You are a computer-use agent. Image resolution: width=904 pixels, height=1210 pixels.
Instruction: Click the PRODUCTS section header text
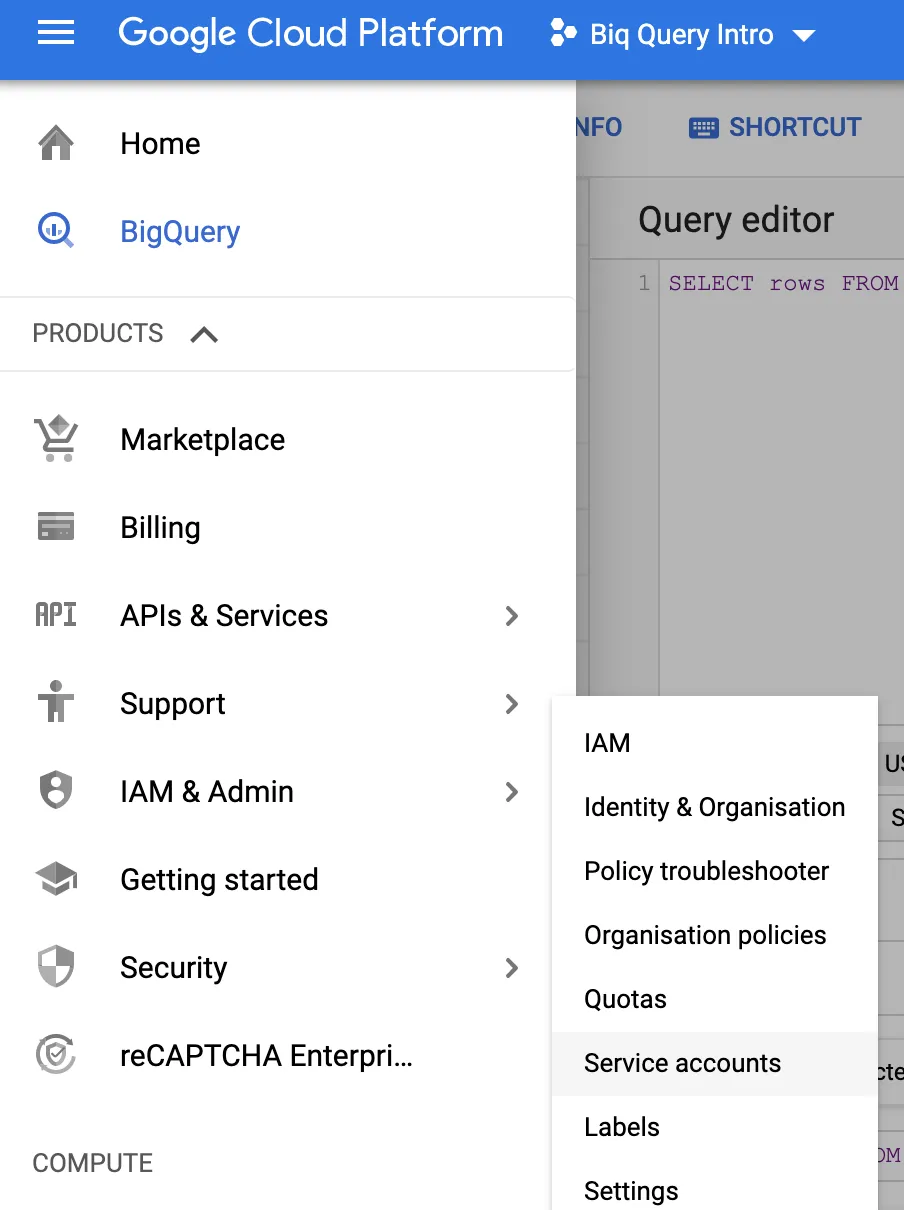(98, 333)
